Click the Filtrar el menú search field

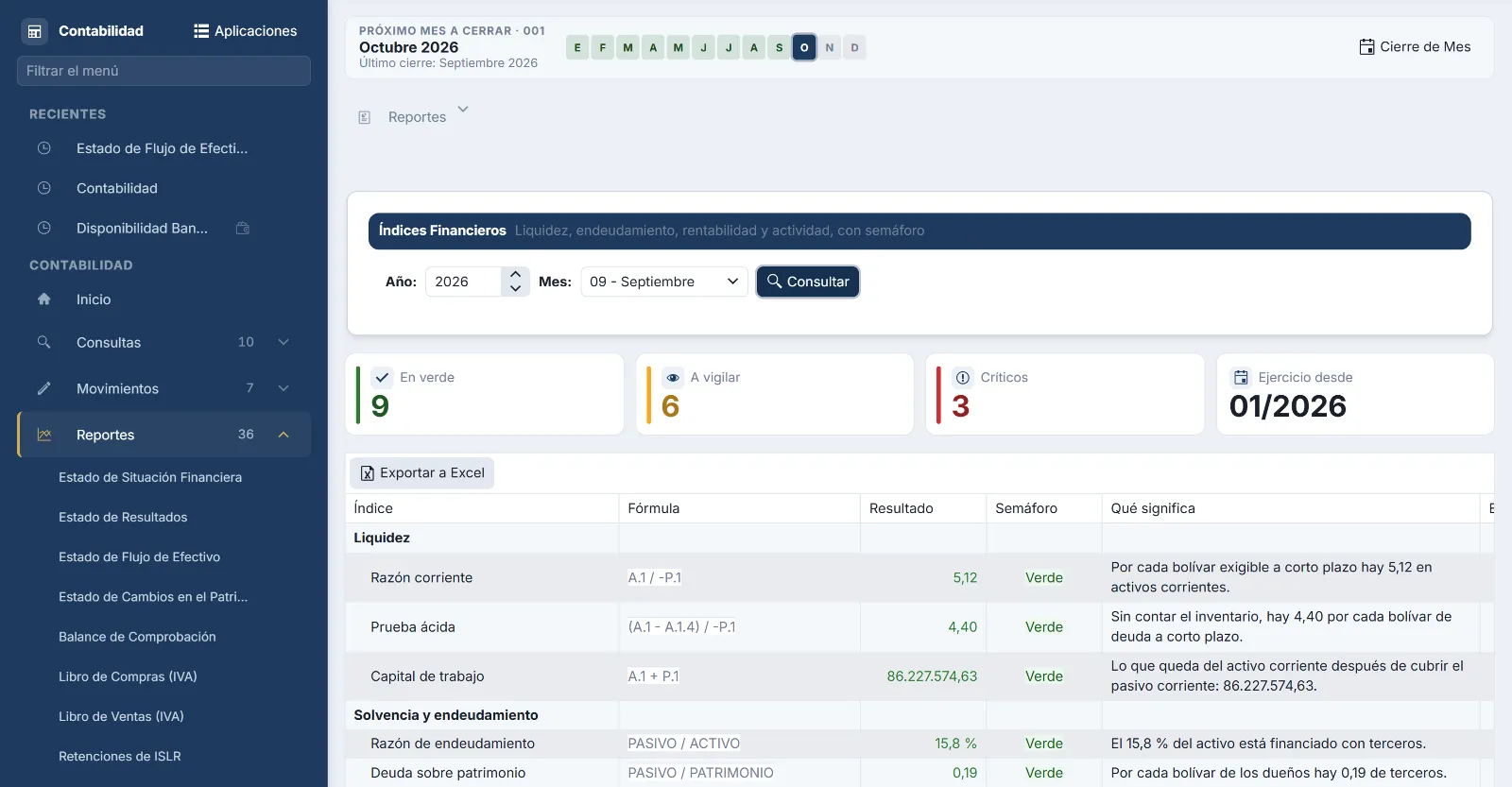coord(163,71)
